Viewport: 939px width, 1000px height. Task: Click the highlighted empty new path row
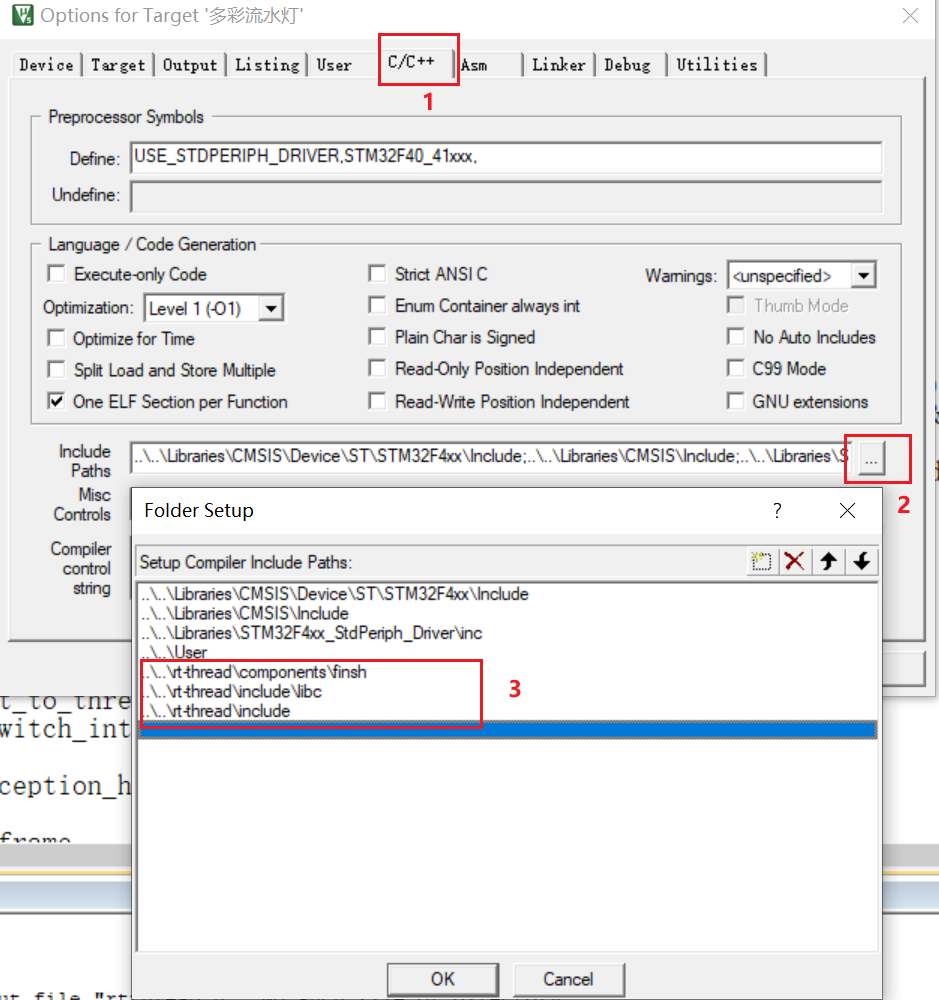coord(508,730)
